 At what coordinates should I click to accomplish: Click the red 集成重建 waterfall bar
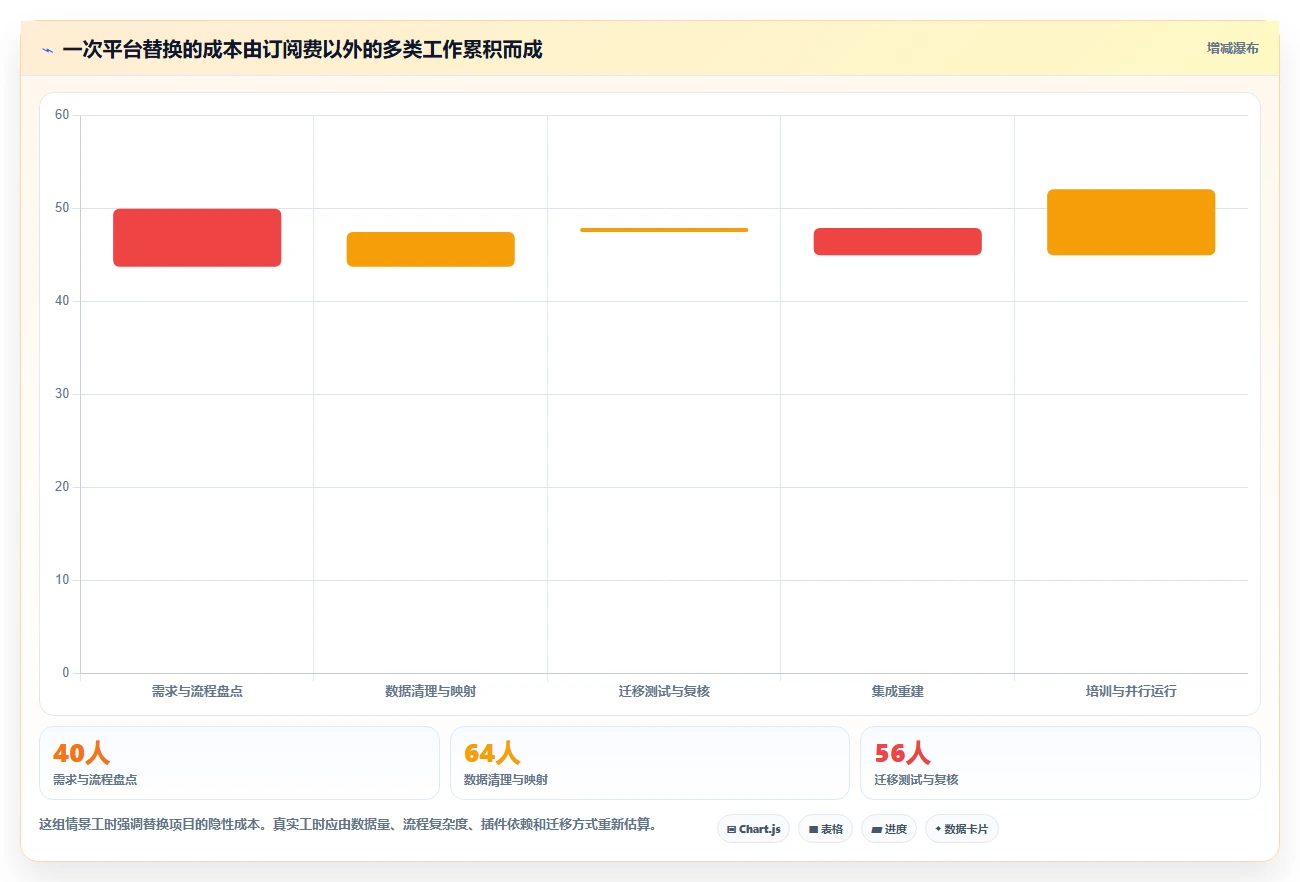[x=897, y=242]
